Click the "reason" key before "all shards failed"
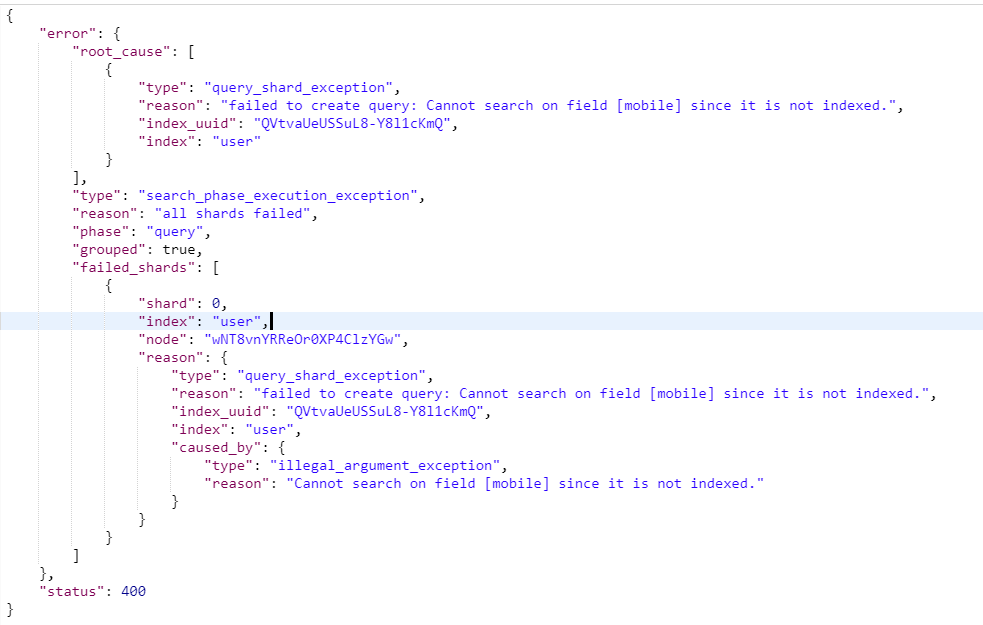The width and height of the screenshot is (983, 625). (105, 214)
